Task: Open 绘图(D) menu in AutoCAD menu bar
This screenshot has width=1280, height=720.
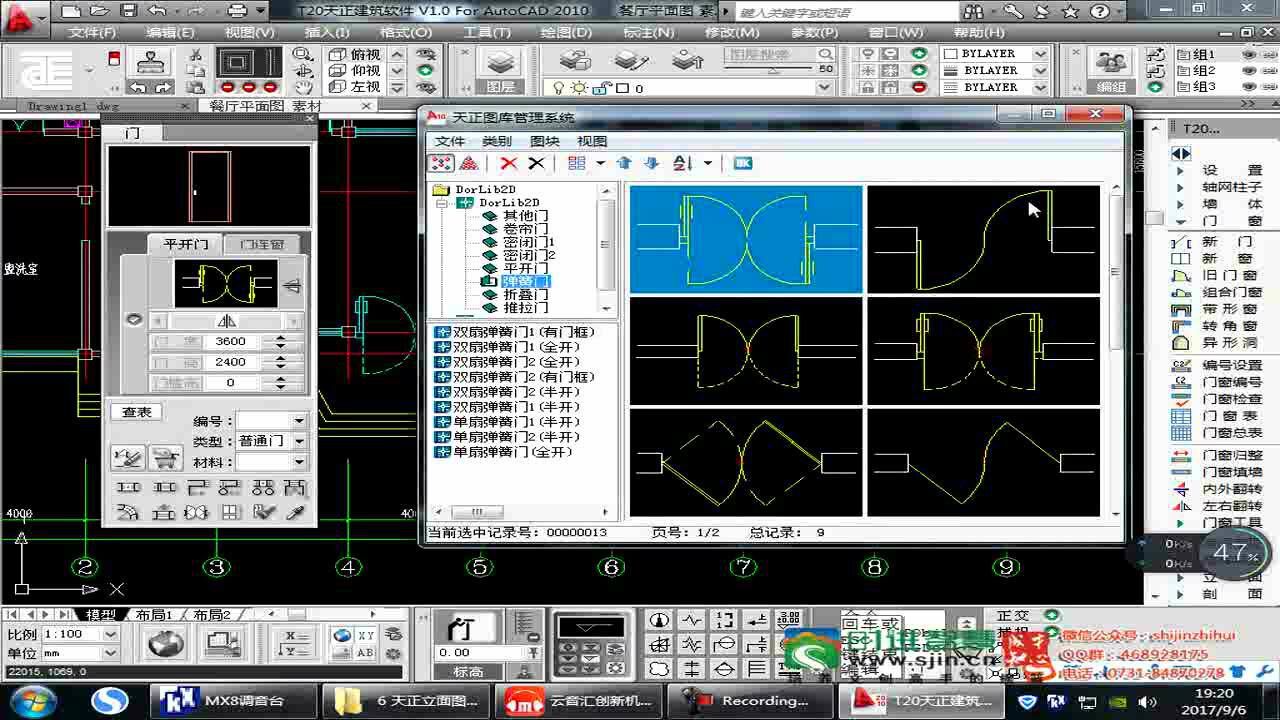Action: click(x=567, y=32)
